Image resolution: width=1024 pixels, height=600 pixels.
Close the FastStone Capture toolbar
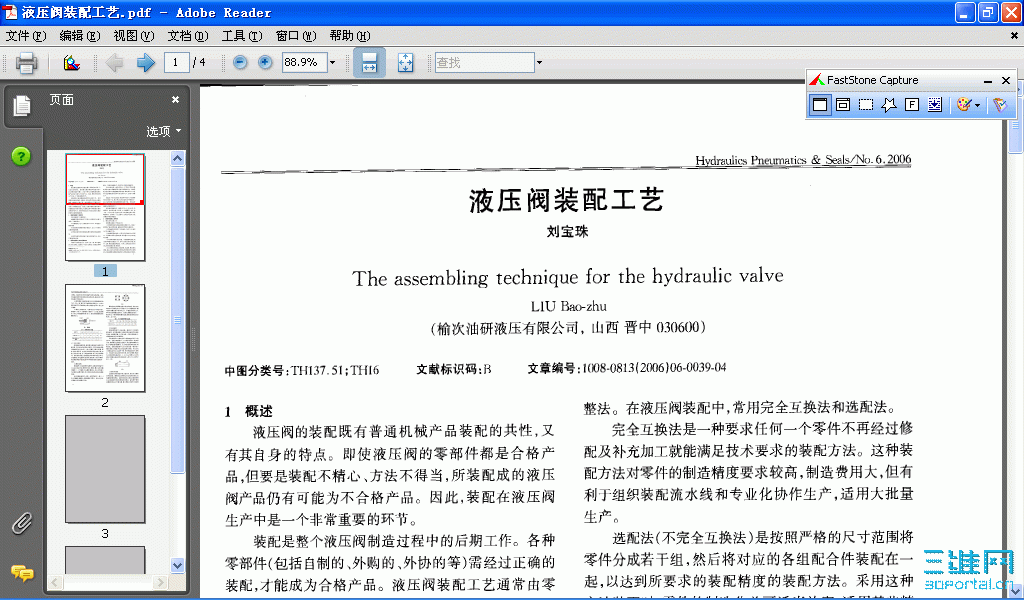coord(1006,80)
